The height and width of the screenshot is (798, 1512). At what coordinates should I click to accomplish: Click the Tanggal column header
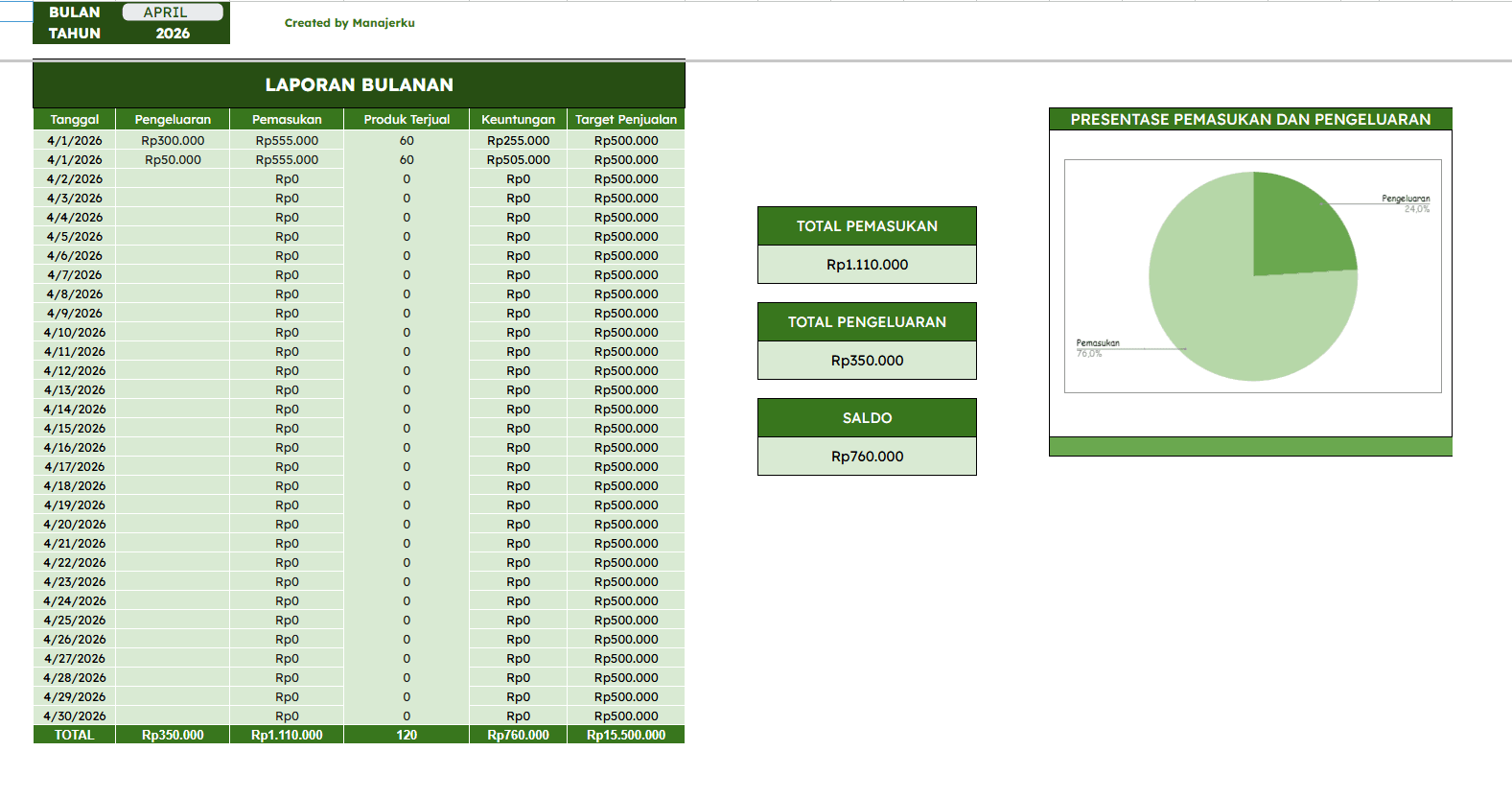tap(75, 120)
